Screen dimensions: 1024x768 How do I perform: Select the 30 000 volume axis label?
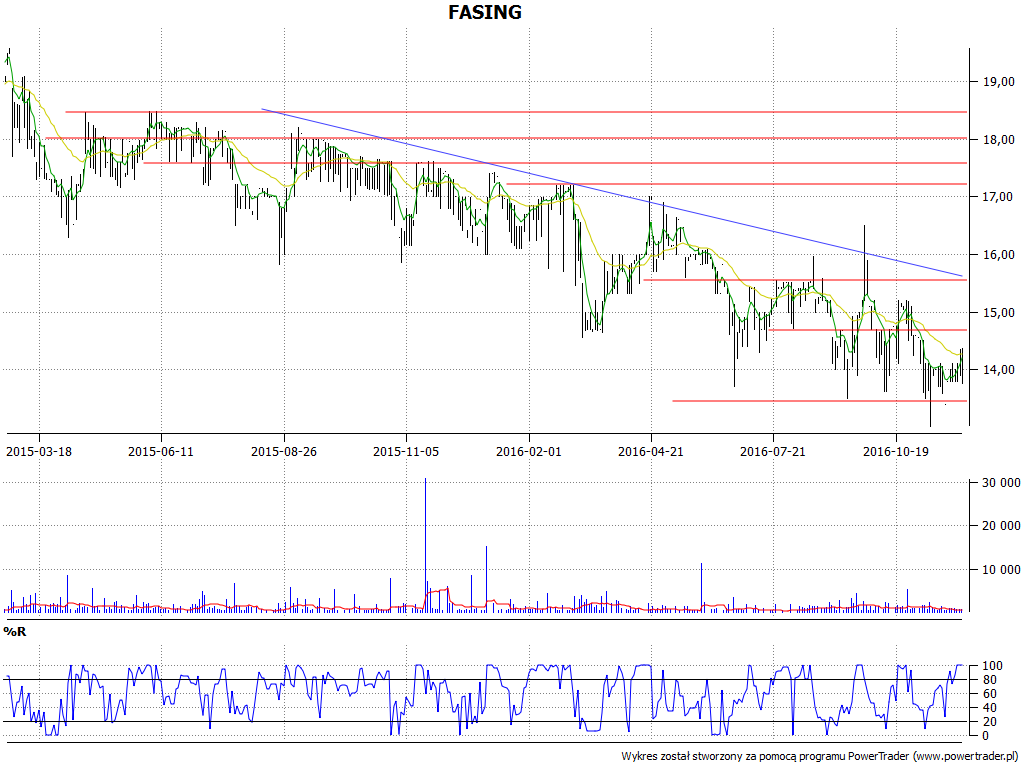pyautogui.click(x=1001, y=483)
